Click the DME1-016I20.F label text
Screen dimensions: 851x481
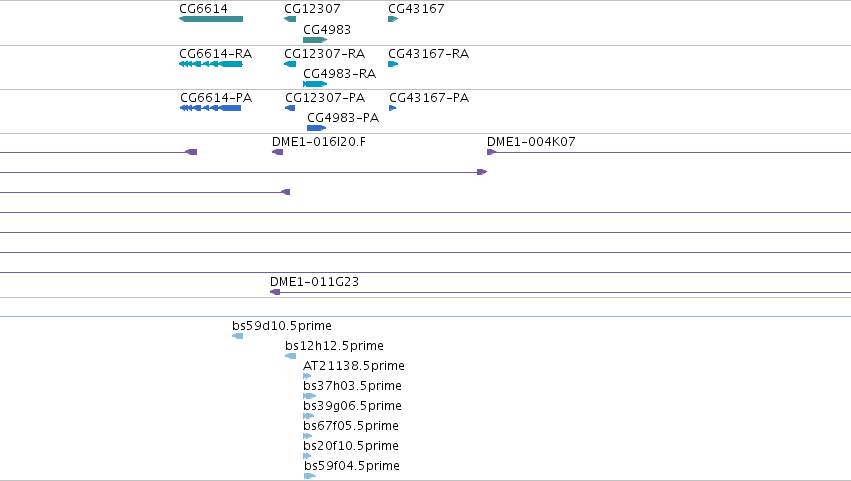click(319, 142)
